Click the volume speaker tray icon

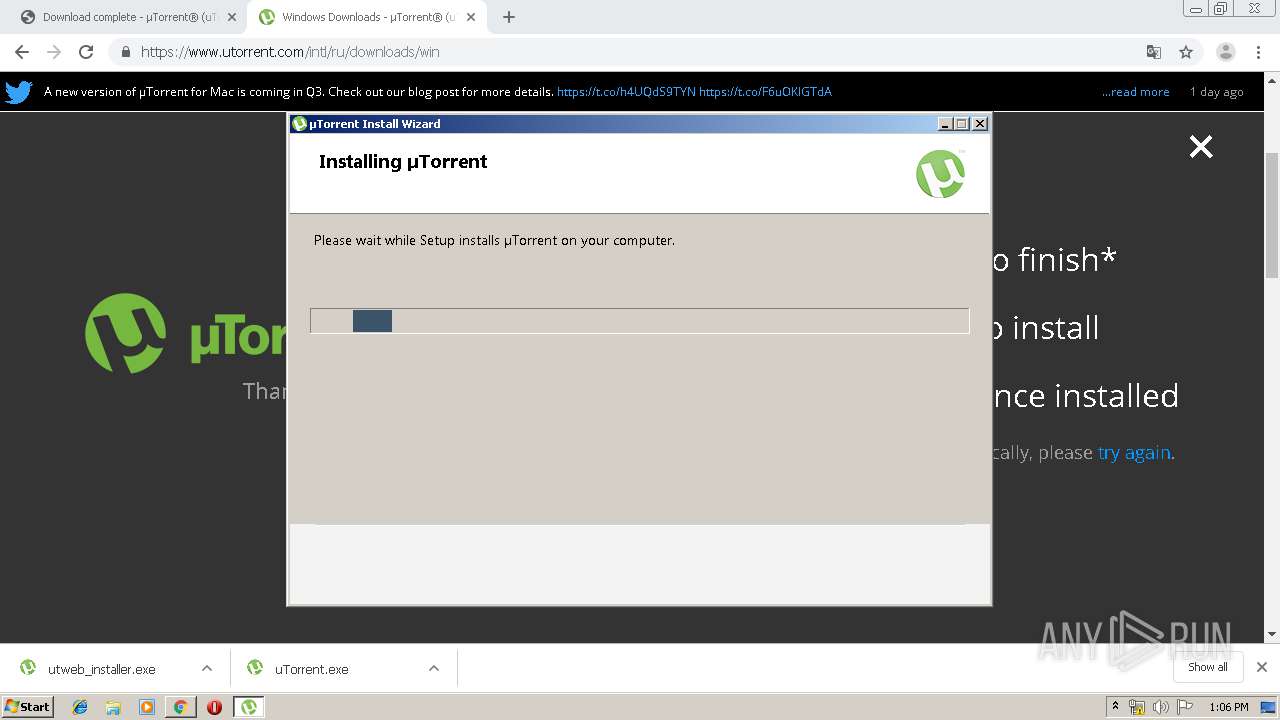tap(1161, 707)
